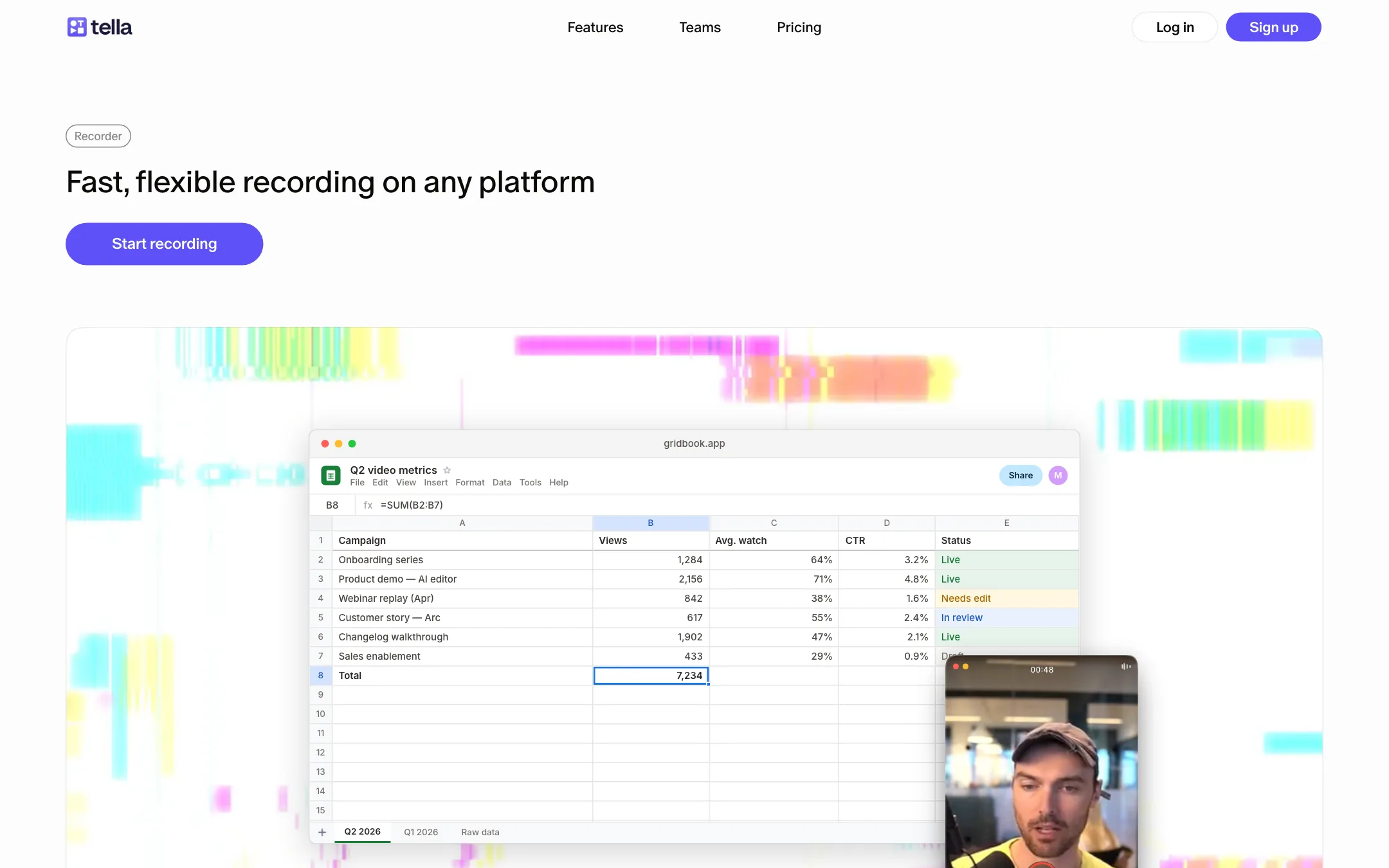
Task: Open the Teams nav link
Action: pos(700,27)
